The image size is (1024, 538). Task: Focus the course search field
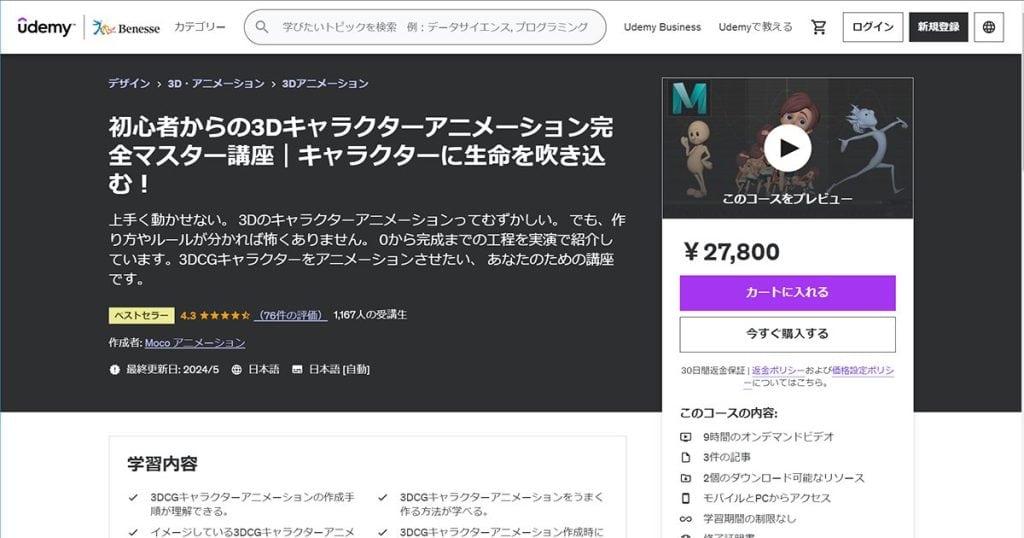[x=425, y=27]
